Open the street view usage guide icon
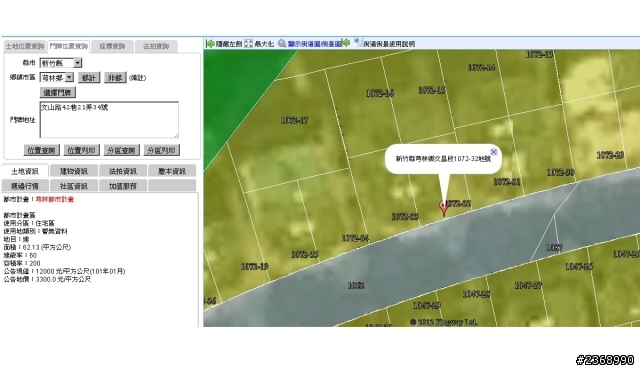This screenshot has width=640, height=368. click(x=358, y=42)
